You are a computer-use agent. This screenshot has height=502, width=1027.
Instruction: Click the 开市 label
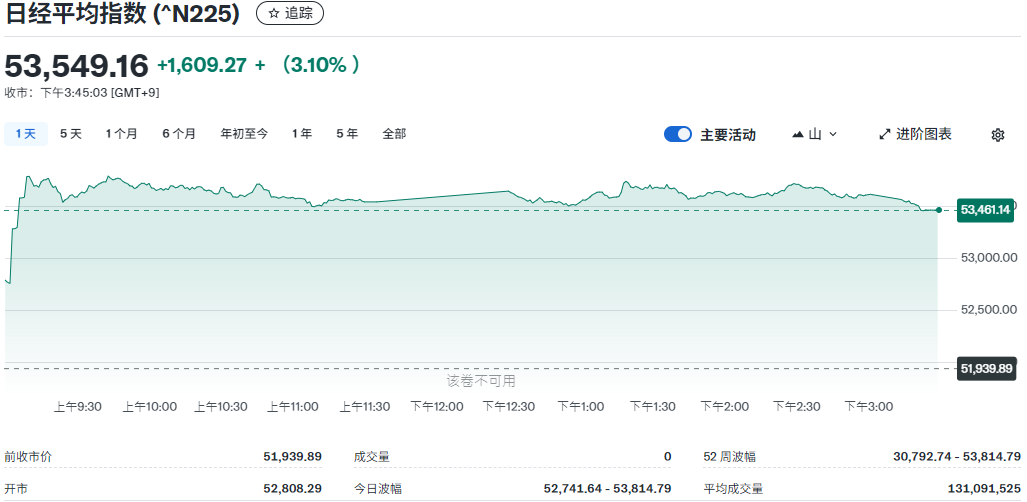[16, 489]
